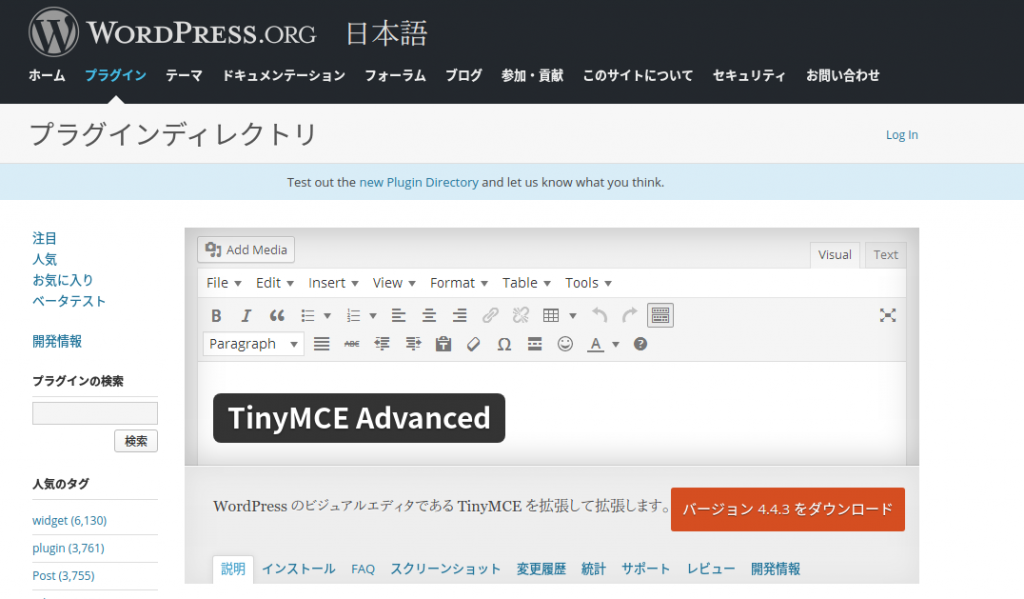Screen dimensions: 1024x599
Task: Click the paste as text clipboard icon
Action: coord(443,344)
